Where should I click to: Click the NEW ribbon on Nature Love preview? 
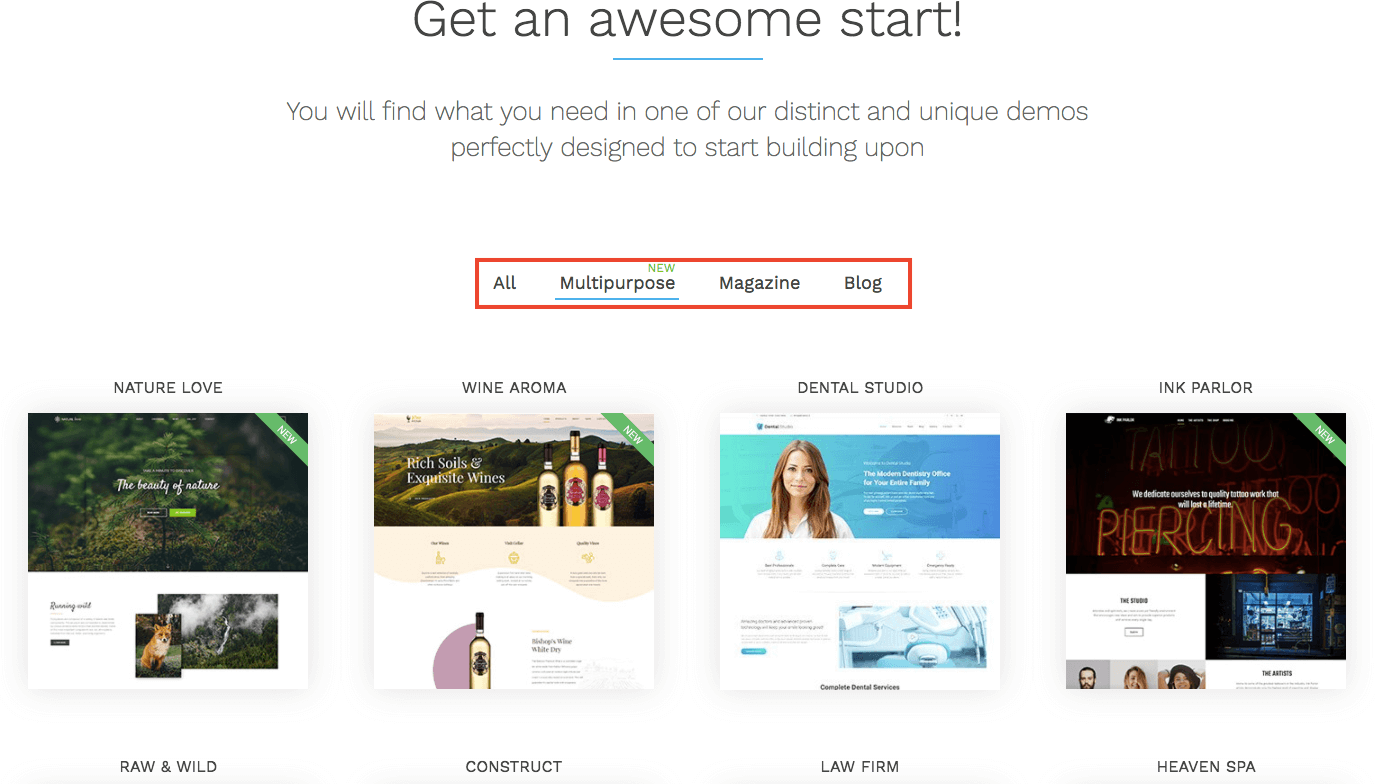(x=287, y=434)
